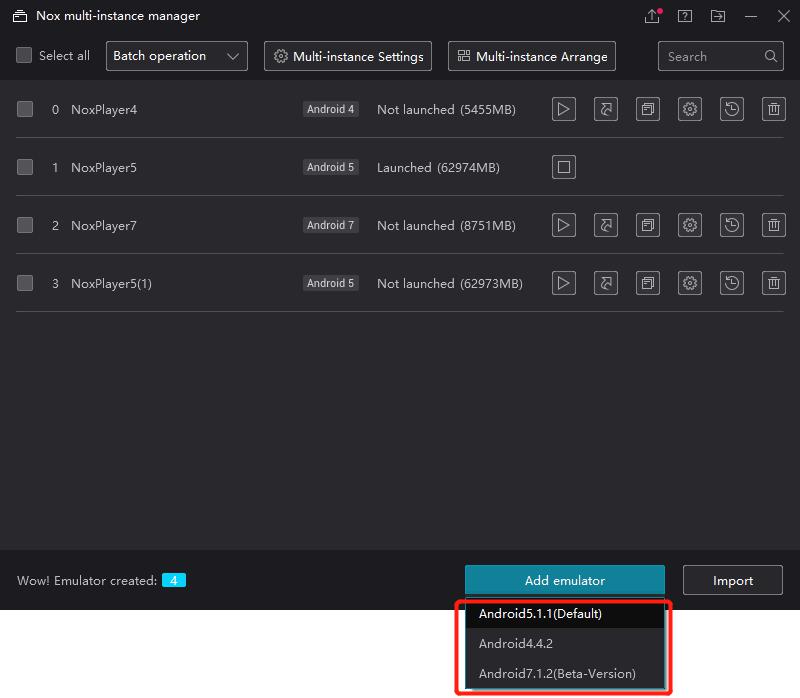Restore a backup of NoxPlayer5(1)
The height and width of the screenshot is (698, 800).
pyautogui.click(x=731, y=283)
